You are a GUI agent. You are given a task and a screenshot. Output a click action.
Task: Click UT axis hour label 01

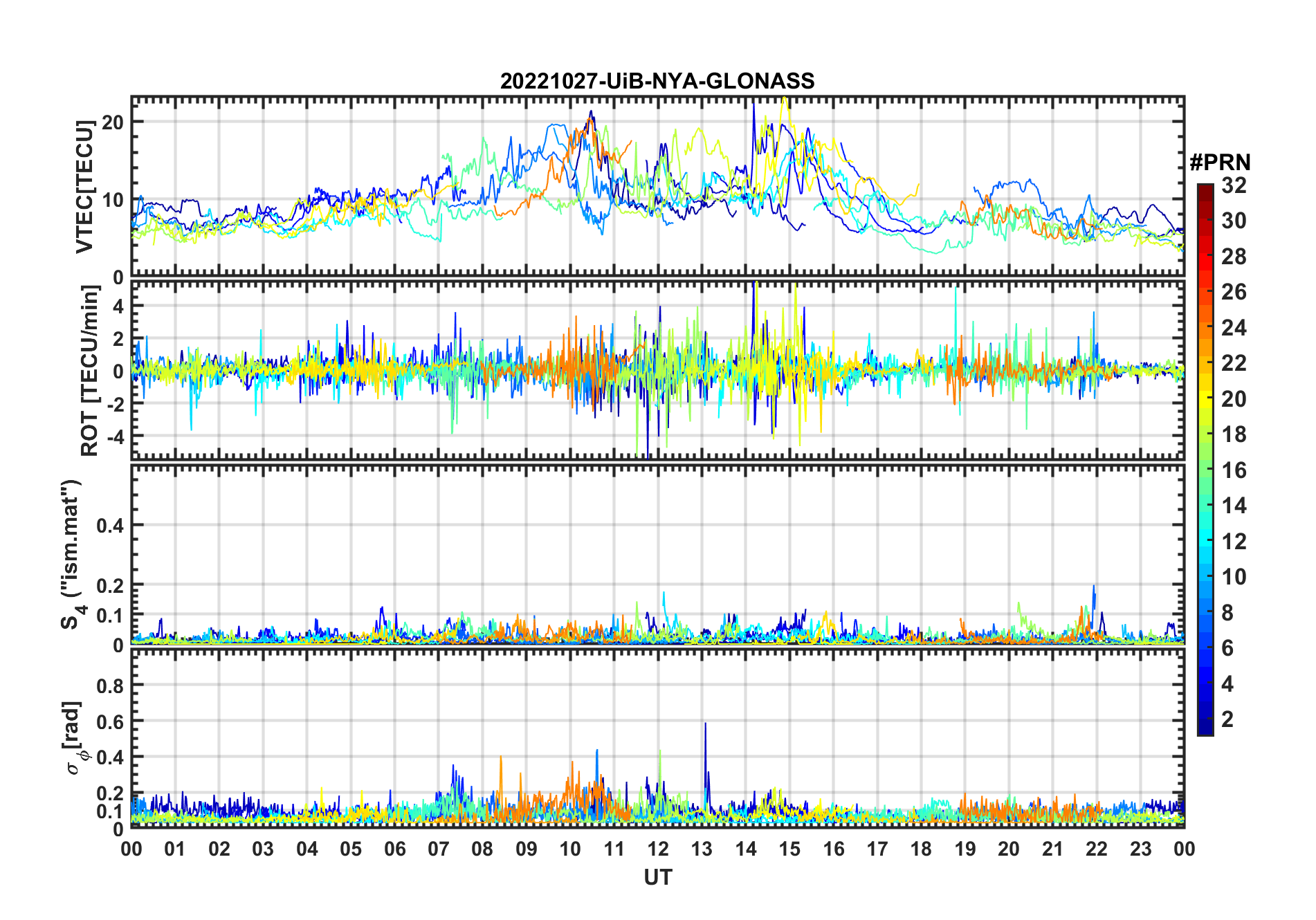(x=175, y=849)
